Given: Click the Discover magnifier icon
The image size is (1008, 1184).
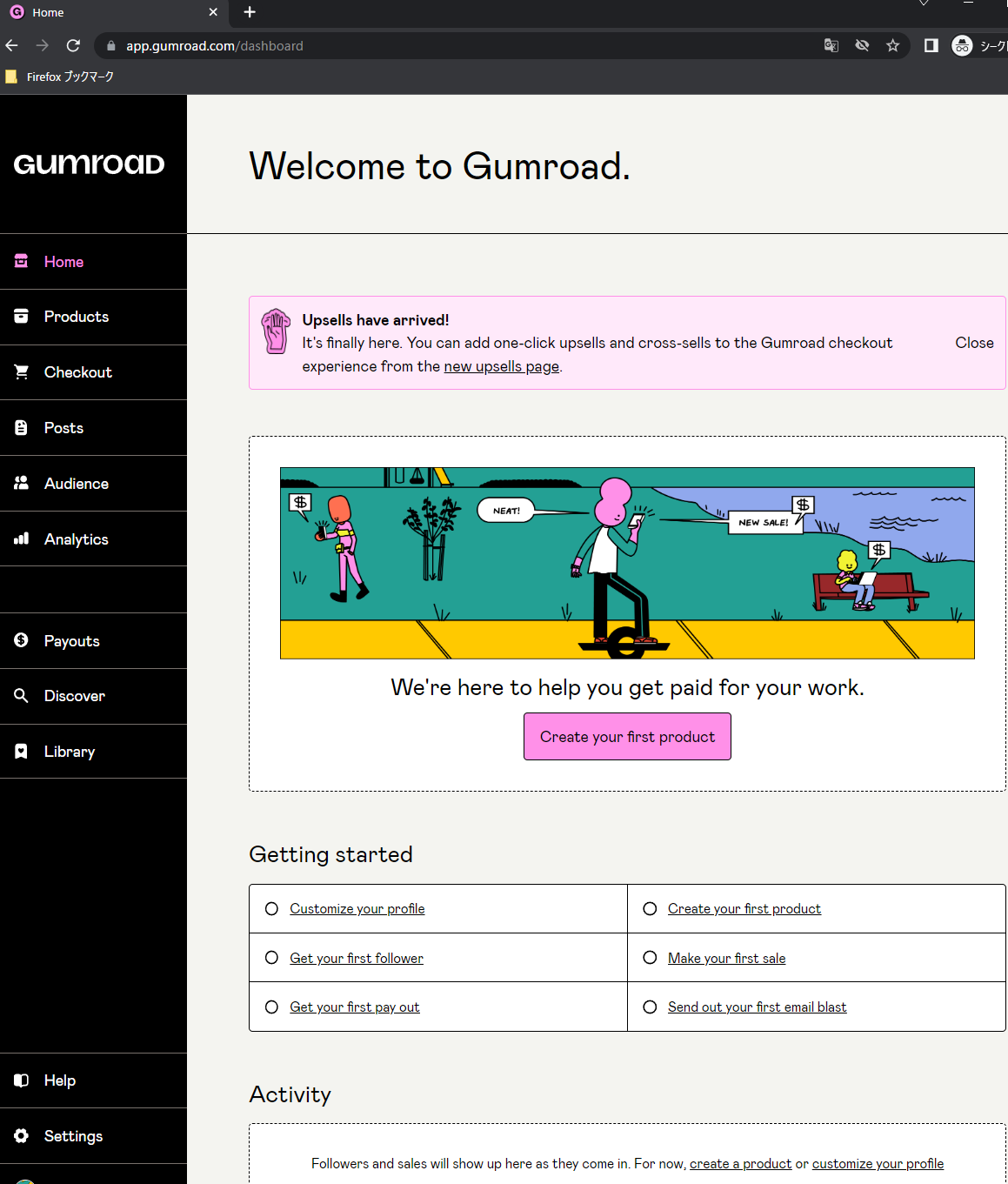Looking at the screenshot, I should pyautogui.click(x=22, y=696).
